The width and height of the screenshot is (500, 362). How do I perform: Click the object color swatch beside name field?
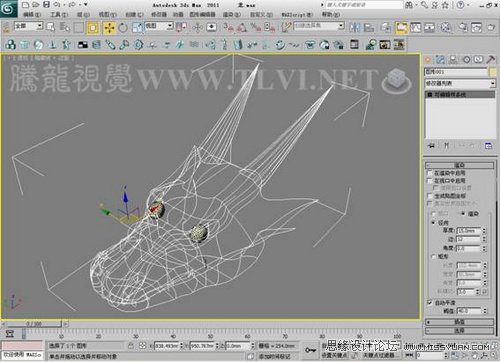click(493, 72)
